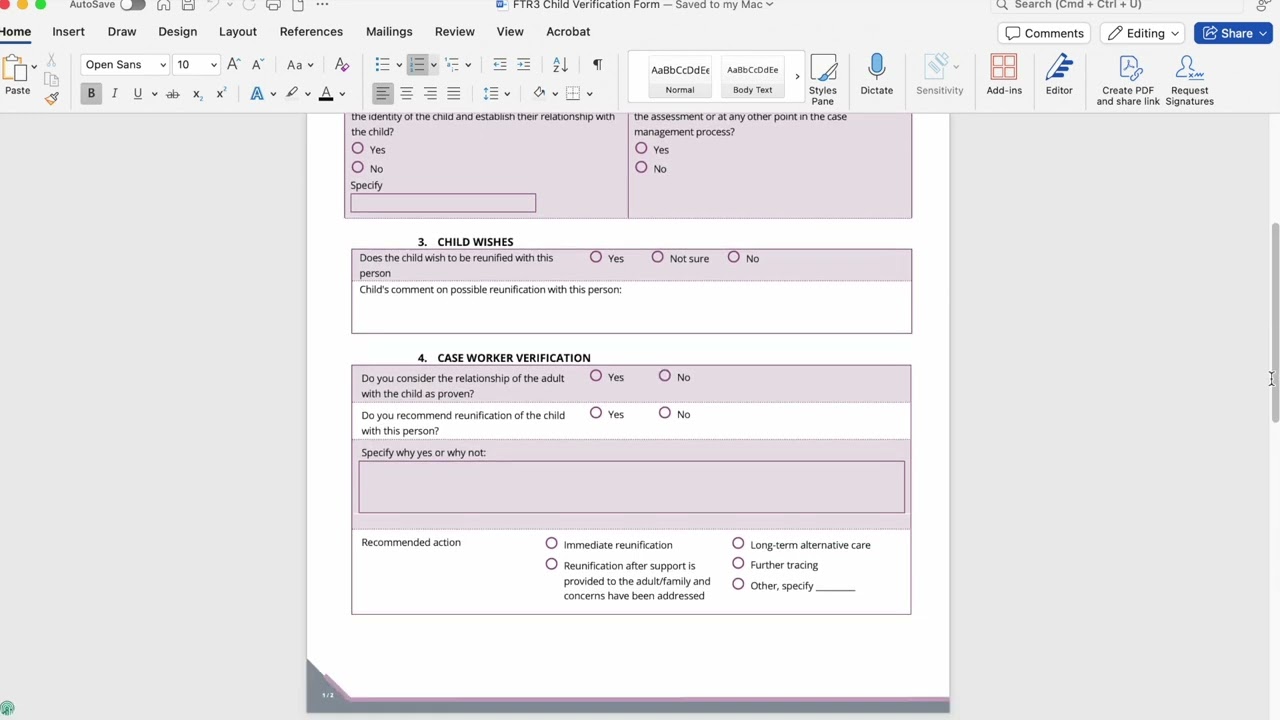
Task: Open the font name dropdown Open Sans
Action: [163, 65]
